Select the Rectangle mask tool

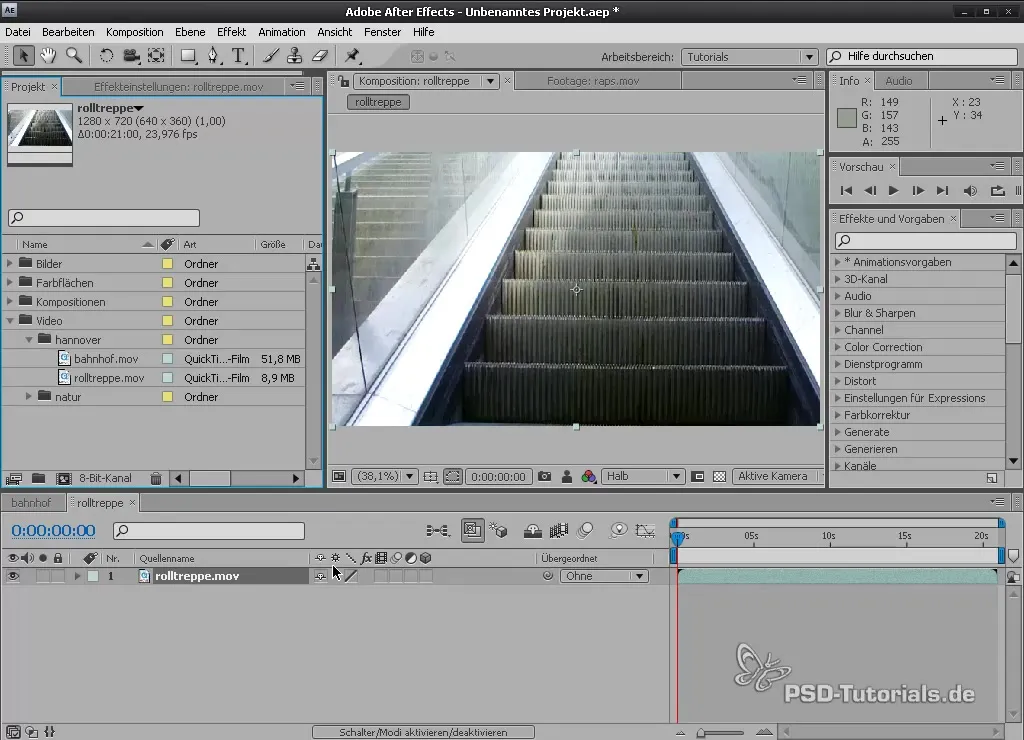tap(188, 56)
